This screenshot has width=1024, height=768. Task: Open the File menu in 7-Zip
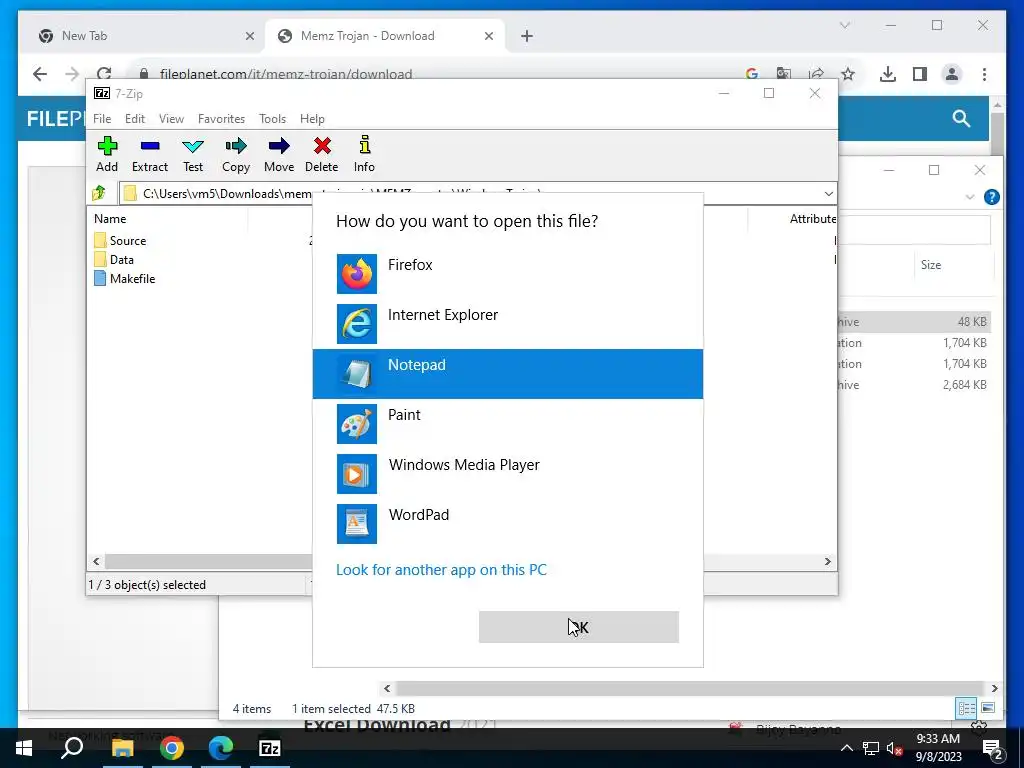click(x=102, y=119)
